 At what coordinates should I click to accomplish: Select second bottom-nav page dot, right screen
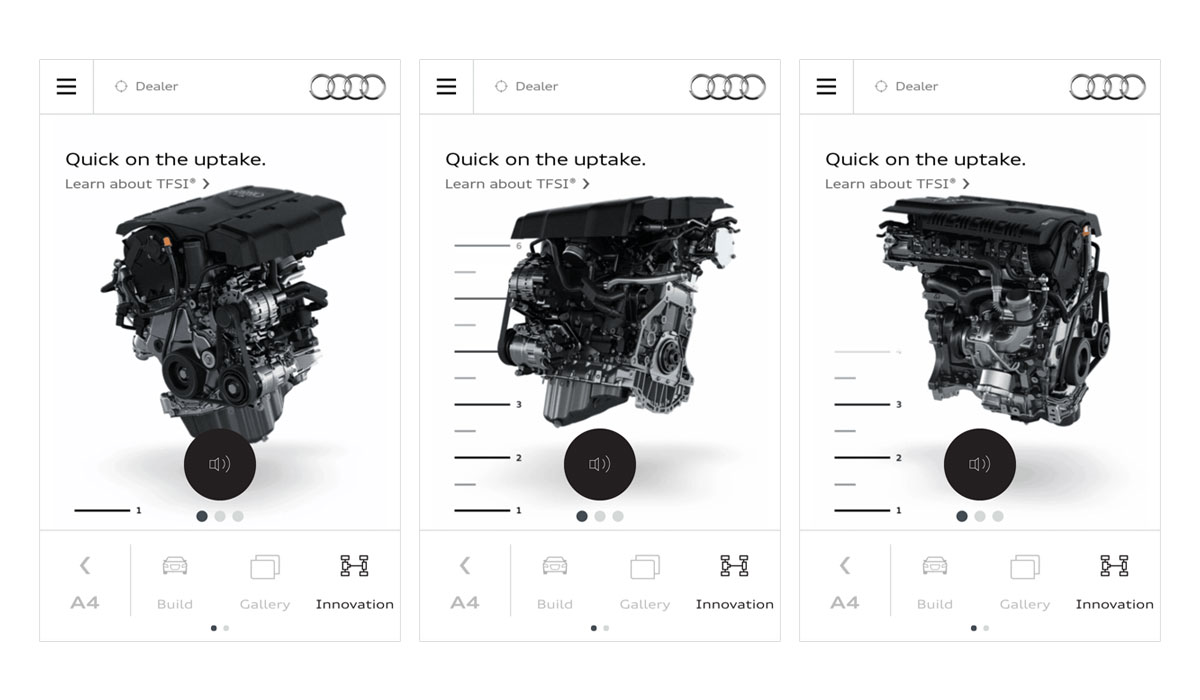tap(986, 628)
